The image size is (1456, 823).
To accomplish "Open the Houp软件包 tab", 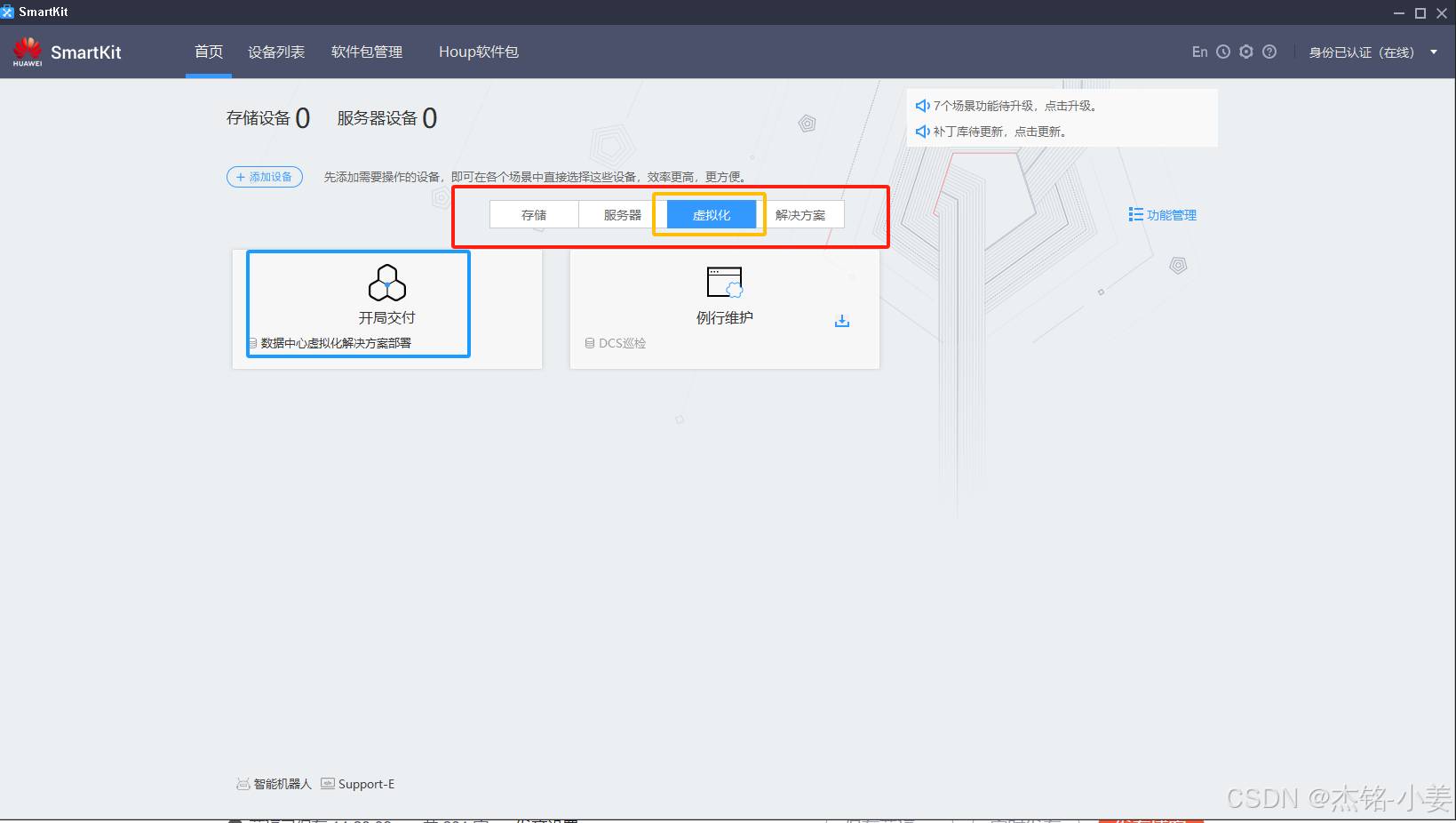I will pos(479,52).
